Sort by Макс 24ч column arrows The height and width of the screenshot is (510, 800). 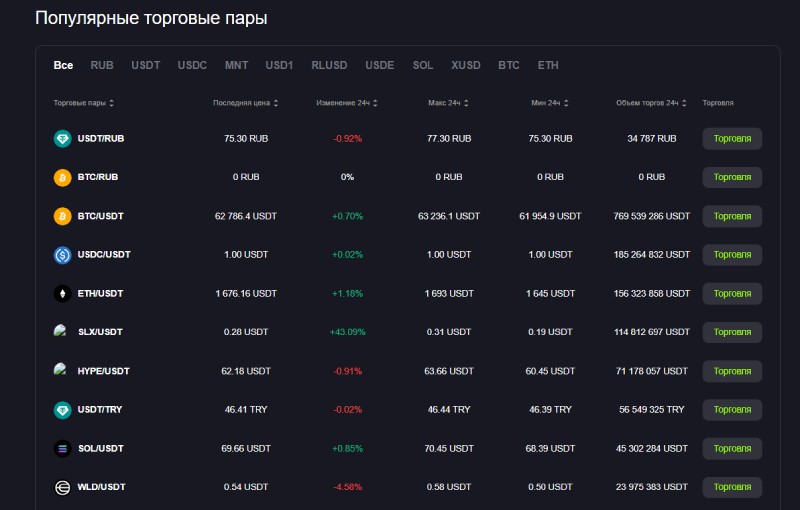466,103
